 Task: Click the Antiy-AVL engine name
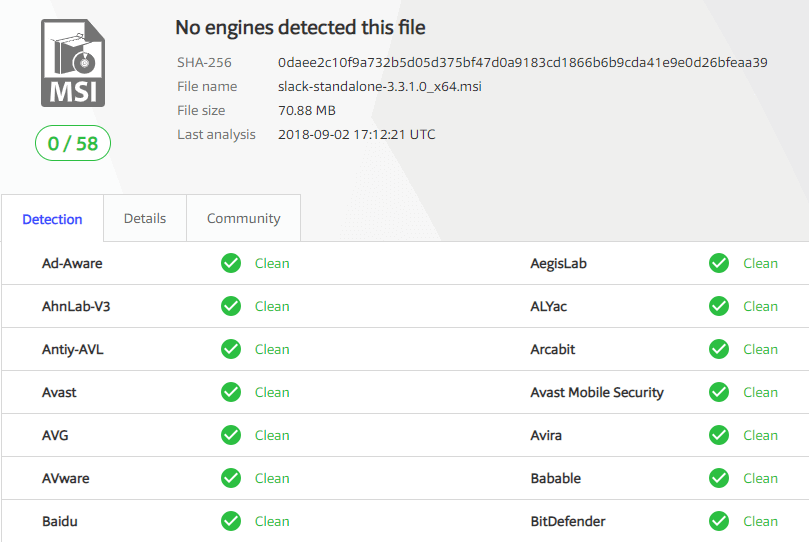point(73,349)
